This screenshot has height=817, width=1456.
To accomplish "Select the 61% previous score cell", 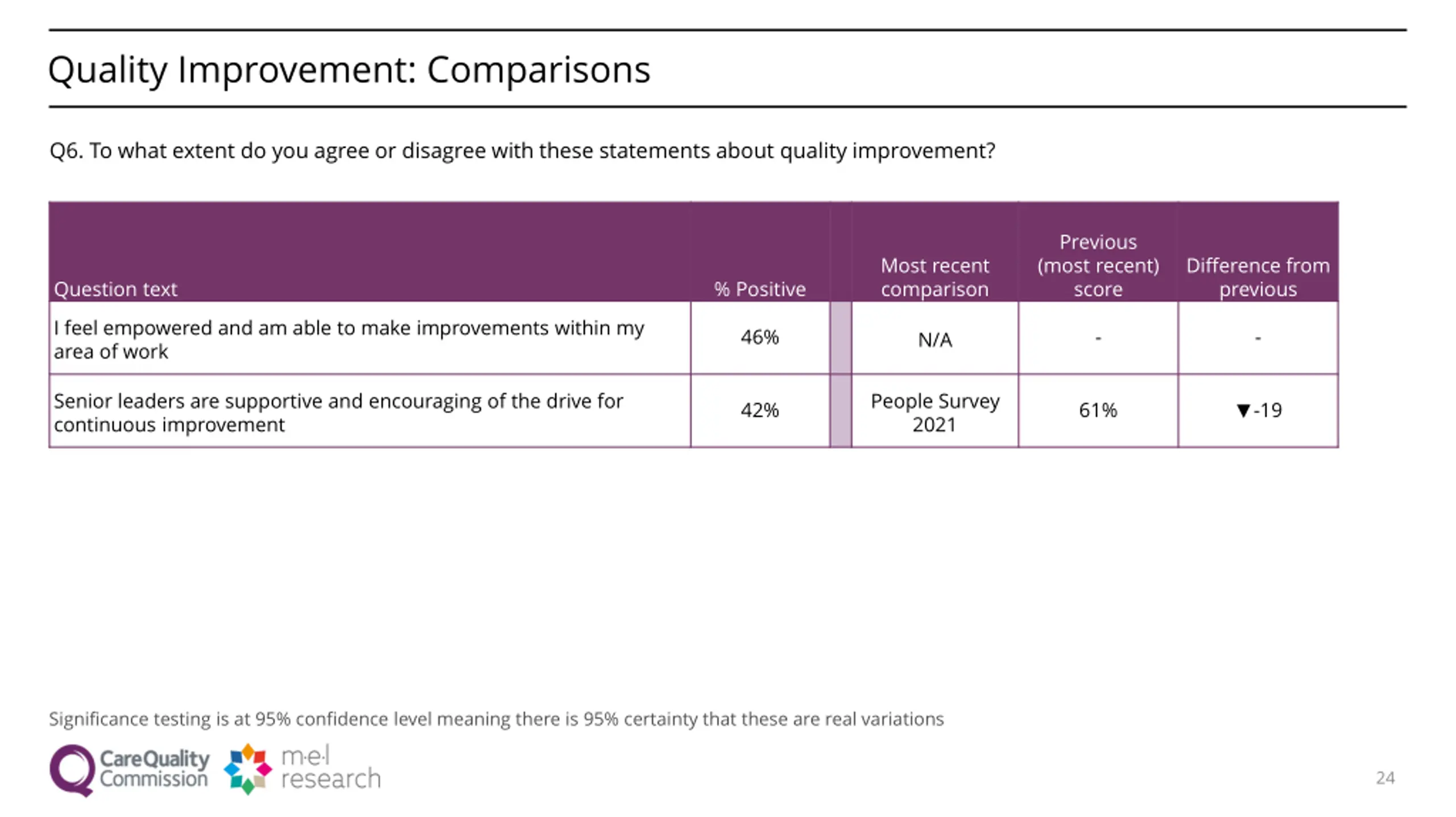I will [1098, 410].
